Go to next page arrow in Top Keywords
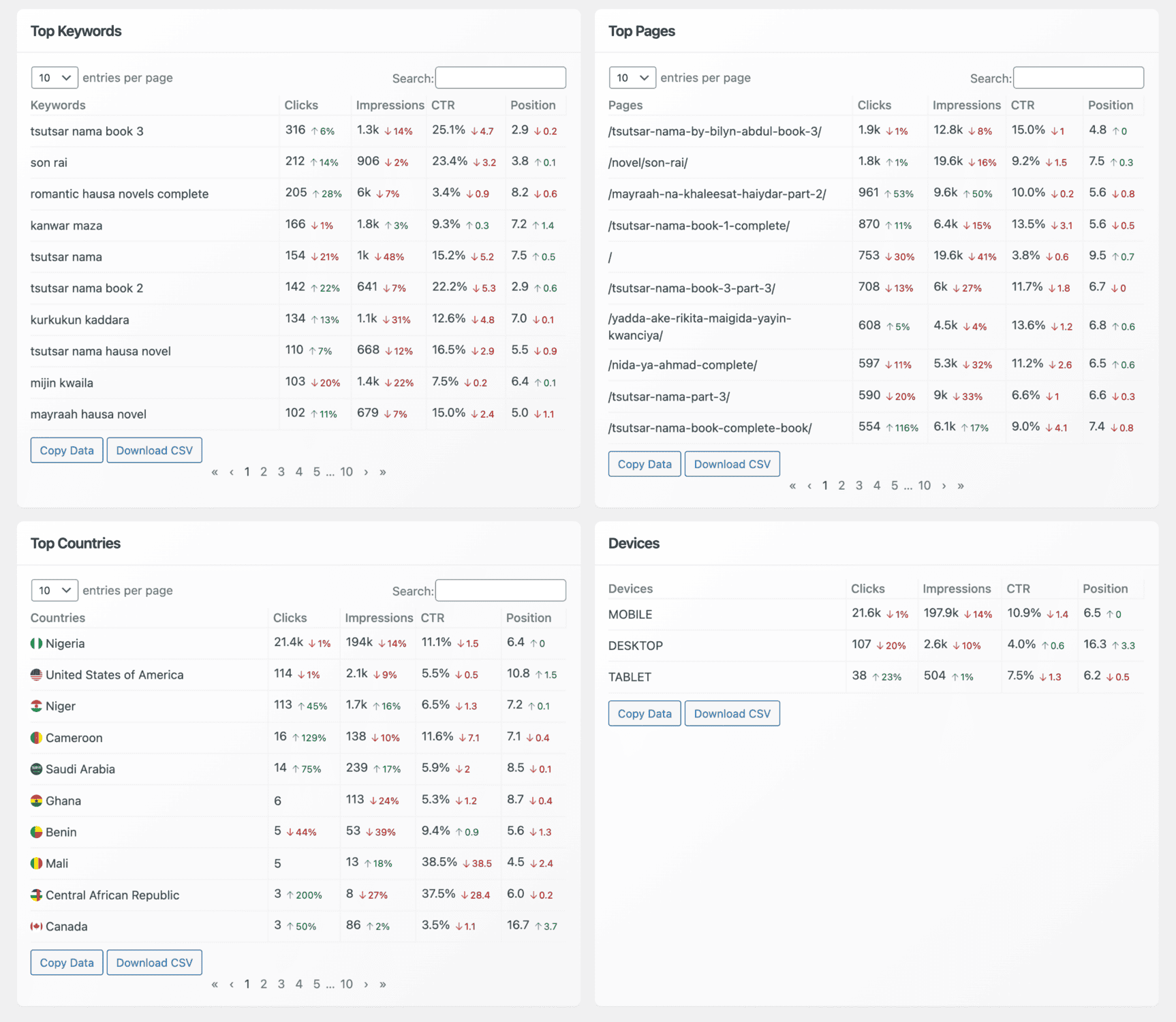Viewport: 1176px width, 1022px height. pos(366,471)
